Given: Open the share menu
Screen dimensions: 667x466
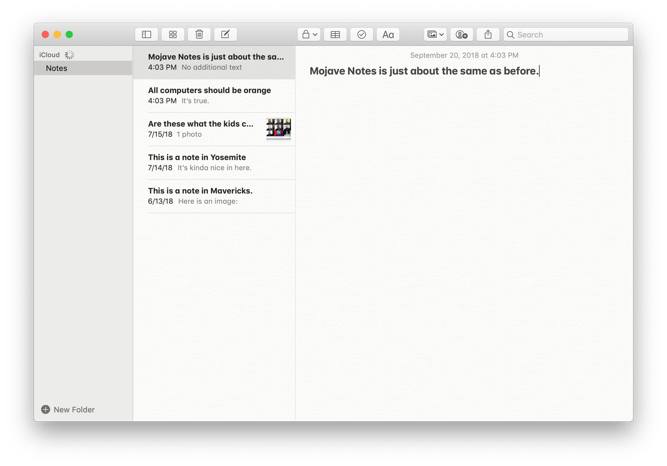Looking at the screenshot, I should tap(488, 34).
